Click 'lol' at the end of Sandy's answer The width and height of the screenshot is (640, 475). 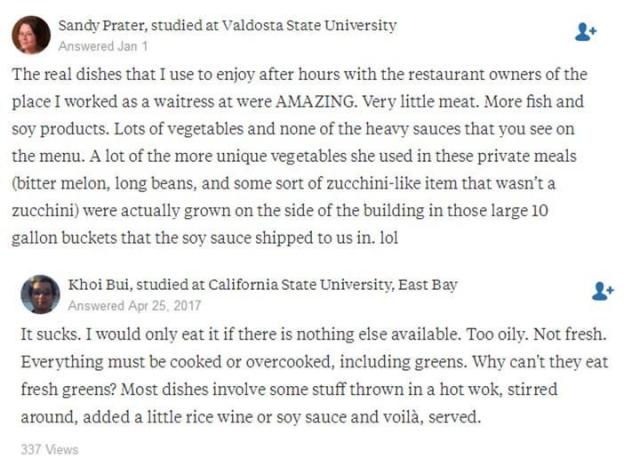(x=389, y=238)
